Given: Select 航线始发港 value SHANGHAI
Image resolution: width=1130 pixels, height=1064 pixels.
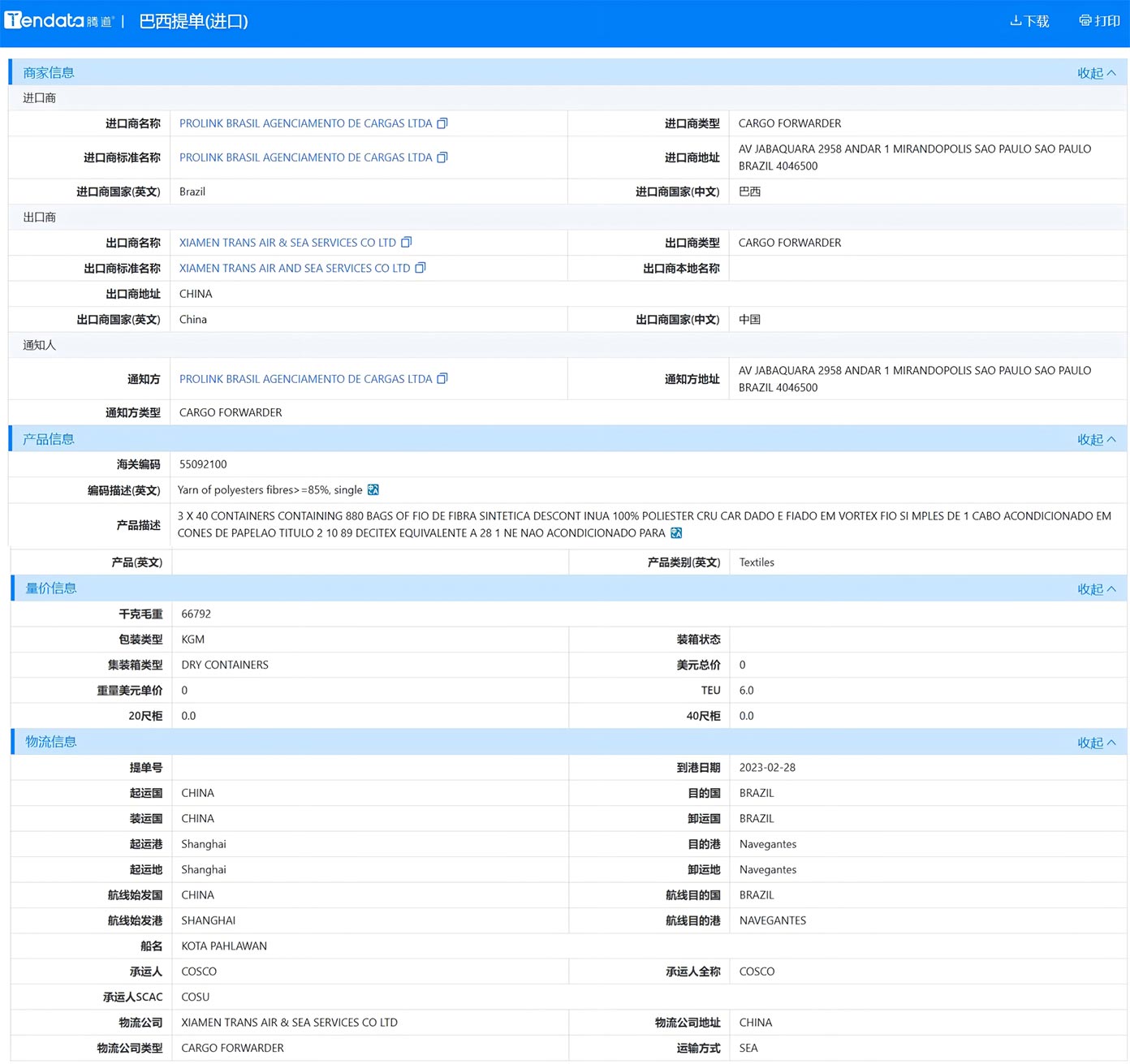Looking at the screenshot, I should click(x=209, y=920).
